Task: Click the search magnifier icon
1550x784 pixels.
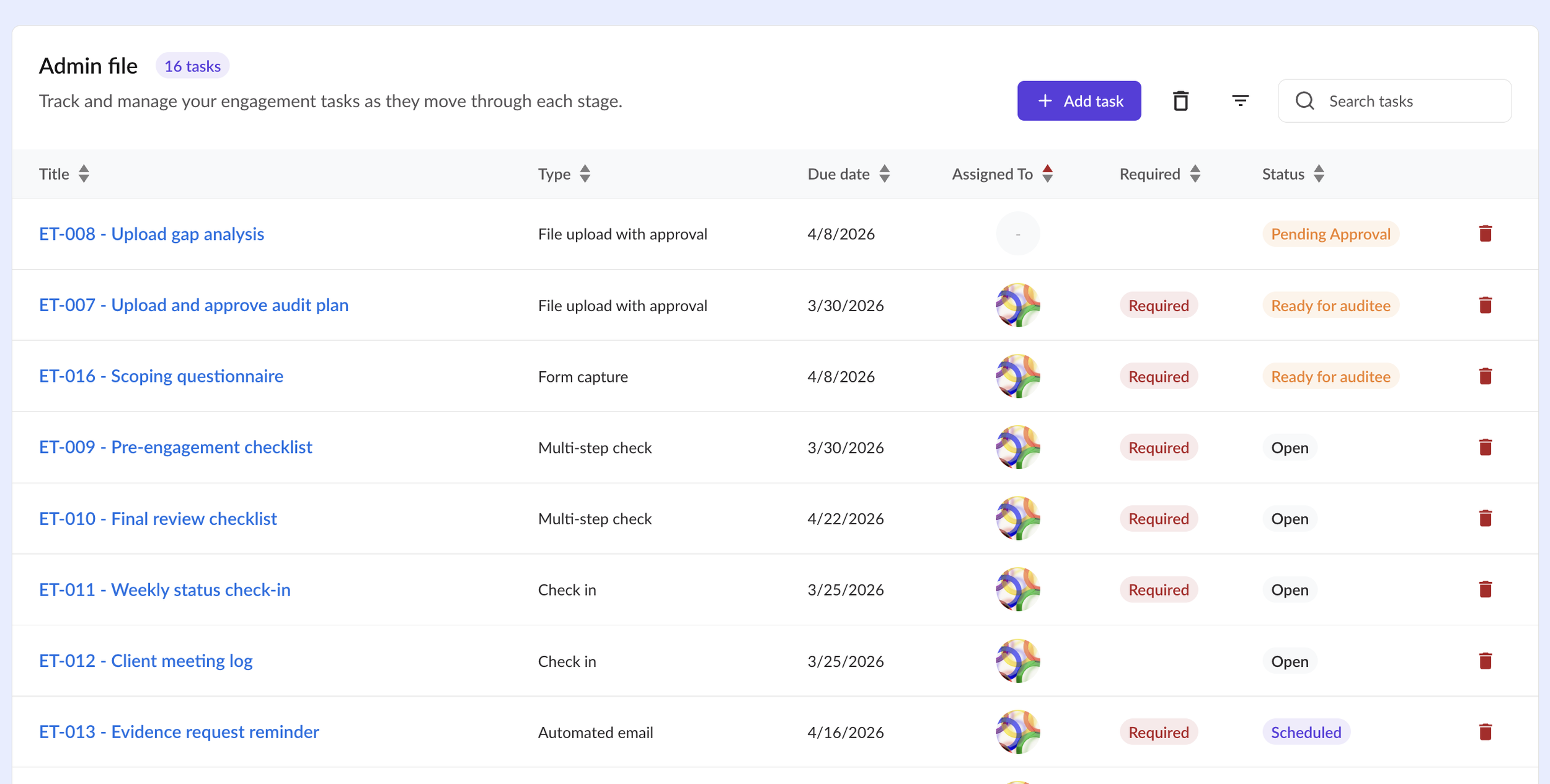Action: click(1304, 100)
